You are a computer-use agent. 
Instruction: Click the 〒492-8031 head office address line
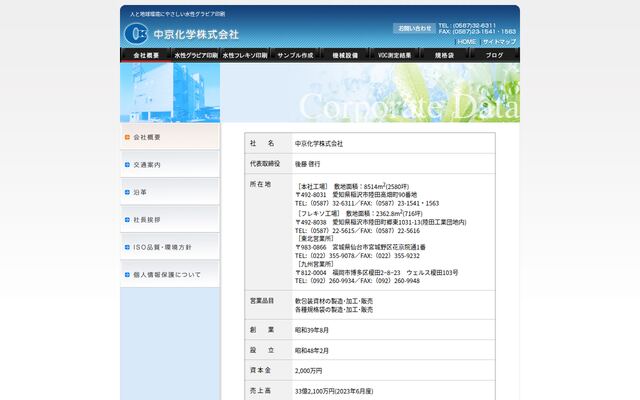[x=356, y=195]
